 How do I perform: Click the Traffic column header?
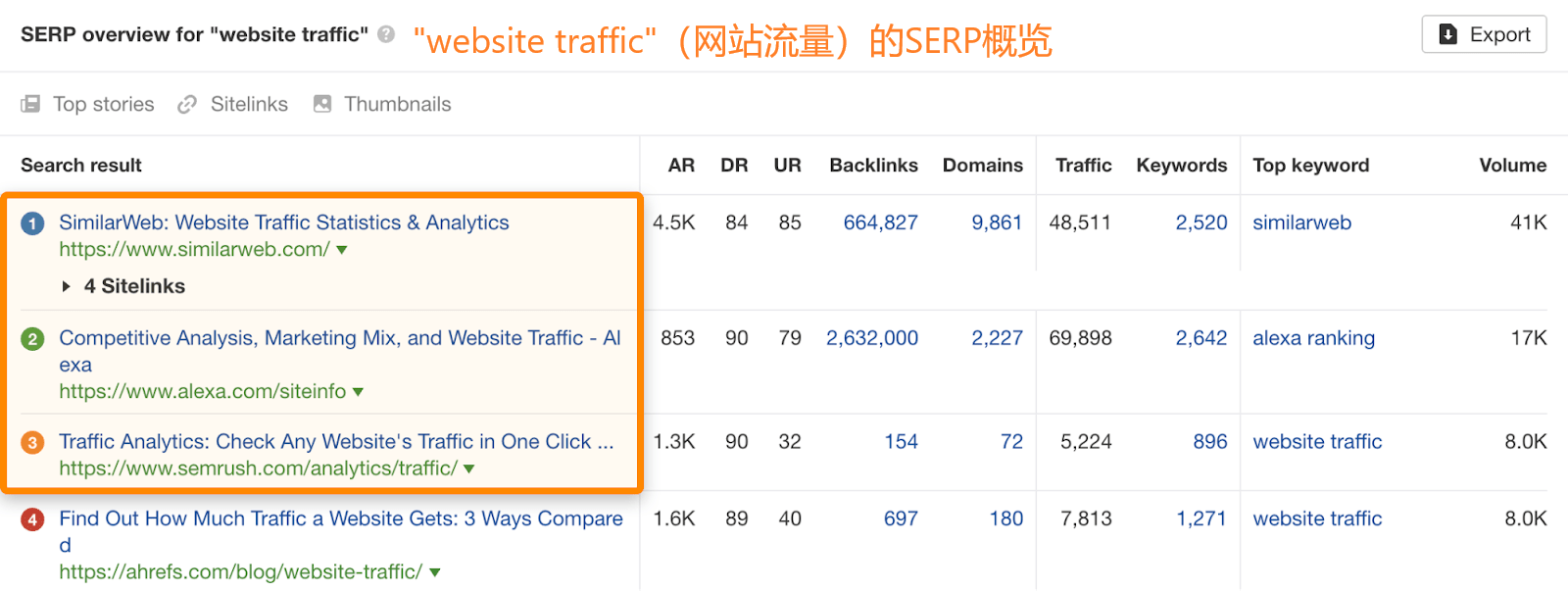(x=1083, y=166)
